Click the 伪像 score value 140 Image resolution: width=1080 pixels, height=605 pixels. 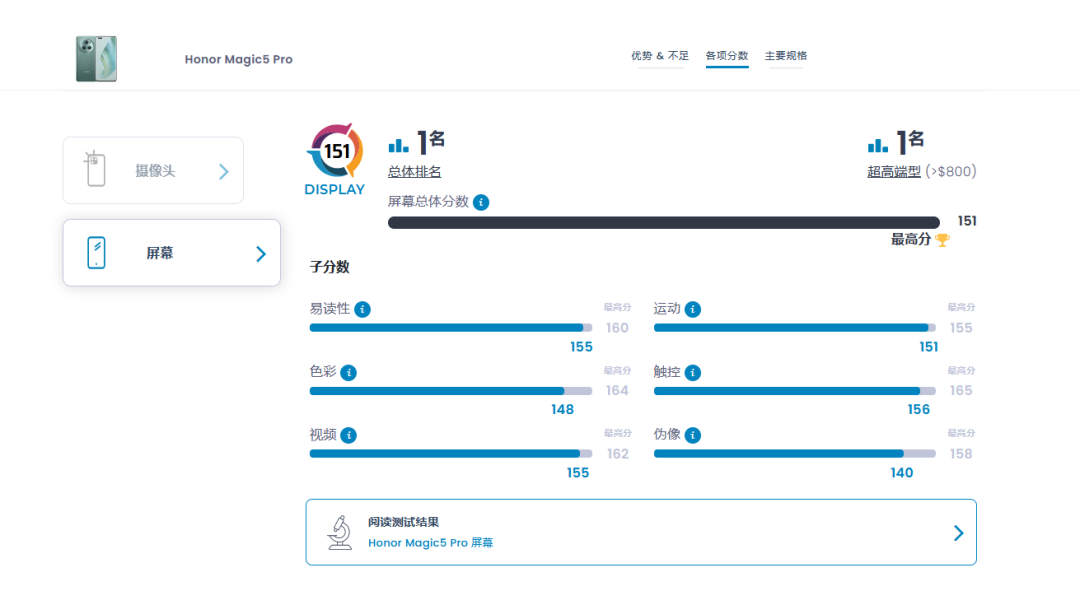pos(902,473)
